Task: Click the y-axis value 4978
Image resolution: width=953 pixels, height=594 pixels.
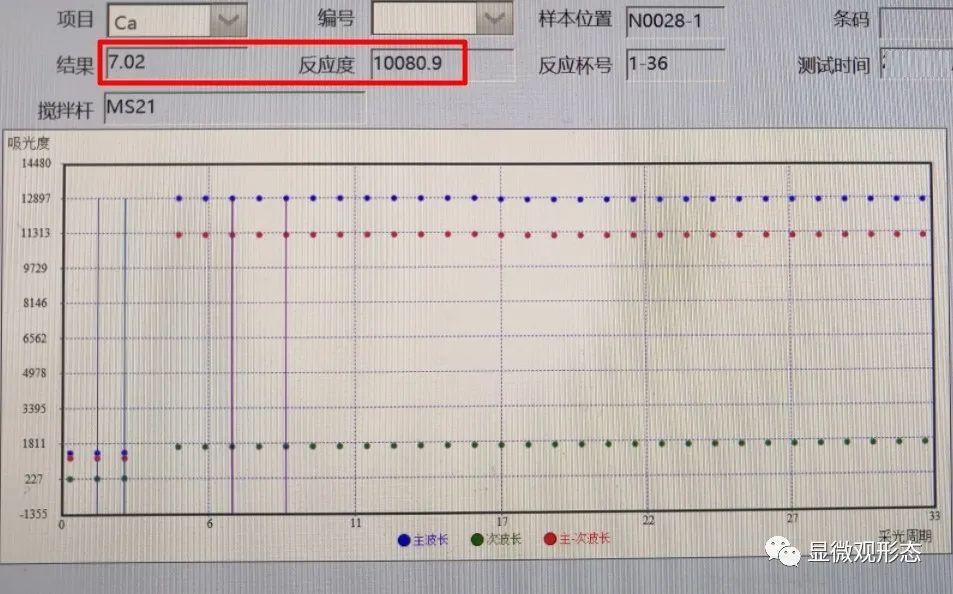Action: click(35, 373)
